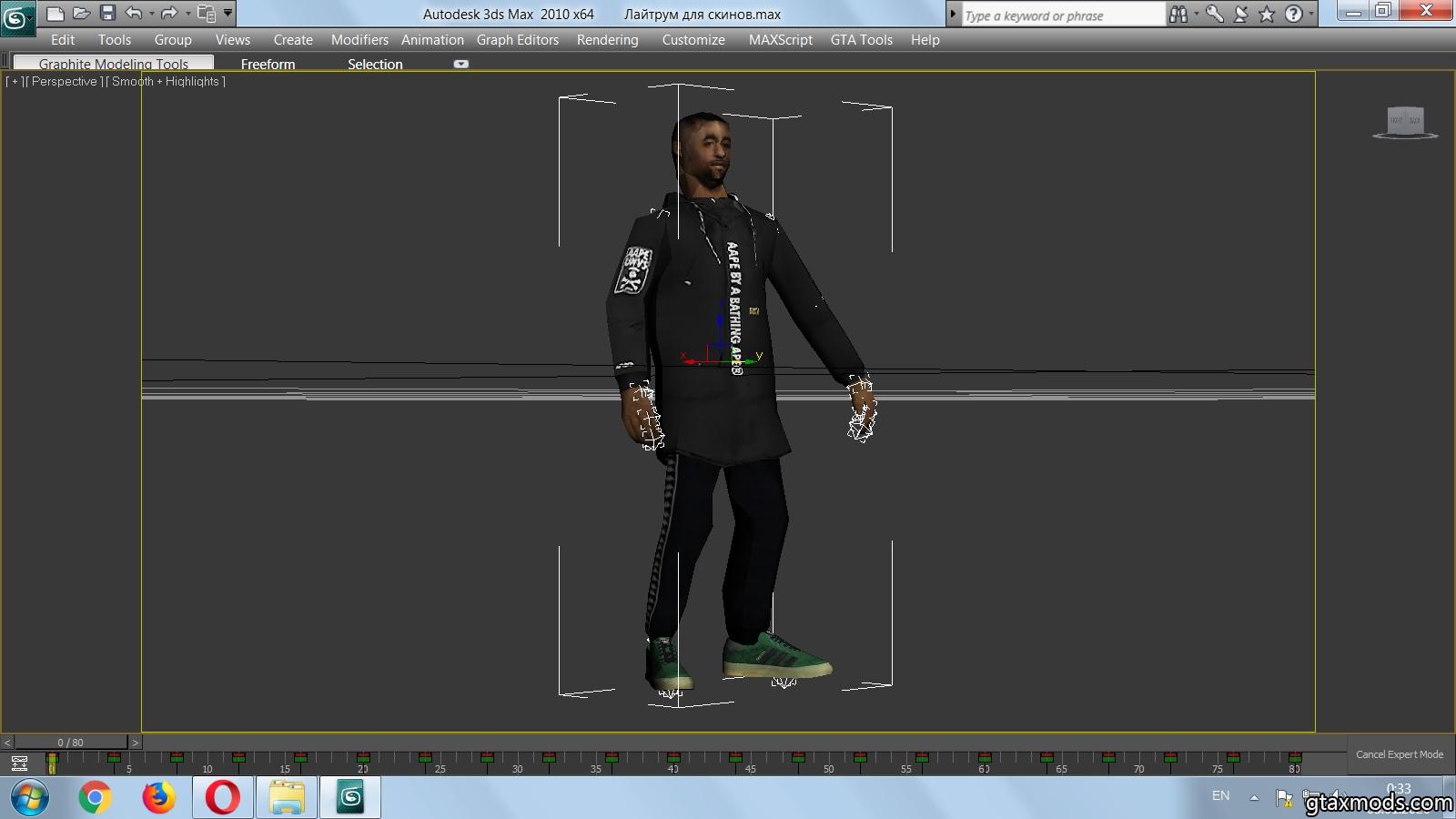
Task: Open the 3ds Max application menu button
Action: (x=17, y=17)
